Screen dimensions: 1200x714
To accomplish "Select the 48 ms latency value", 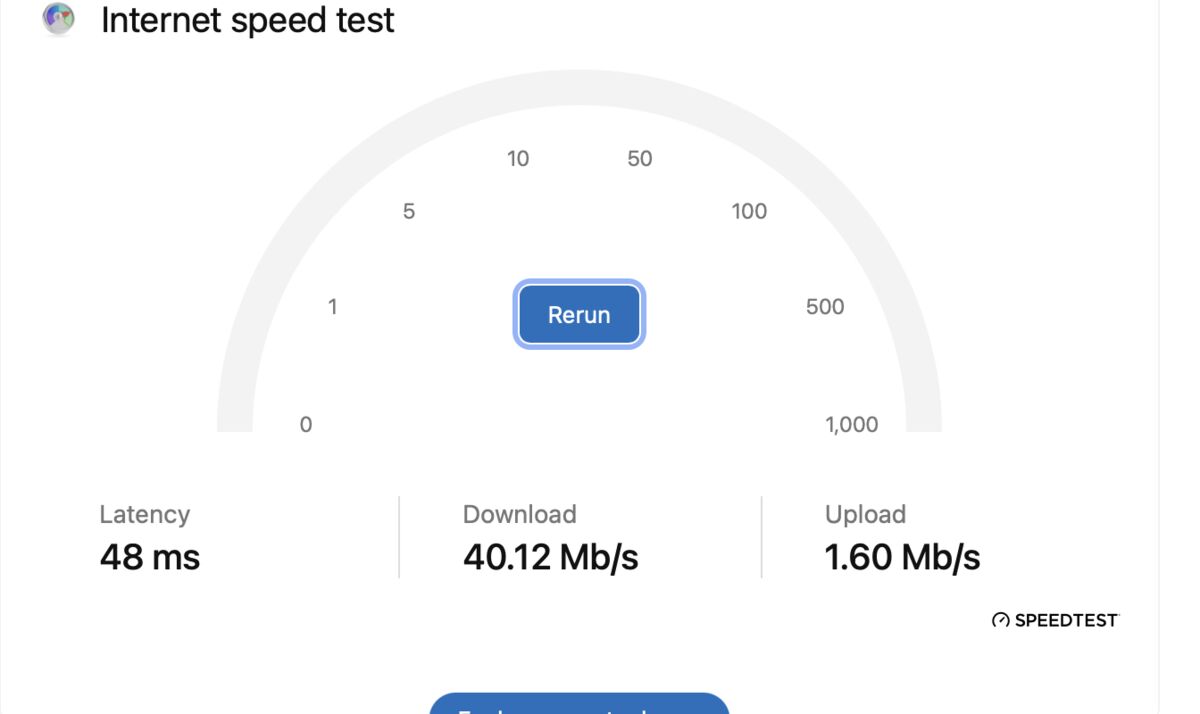I will [150, 557].
